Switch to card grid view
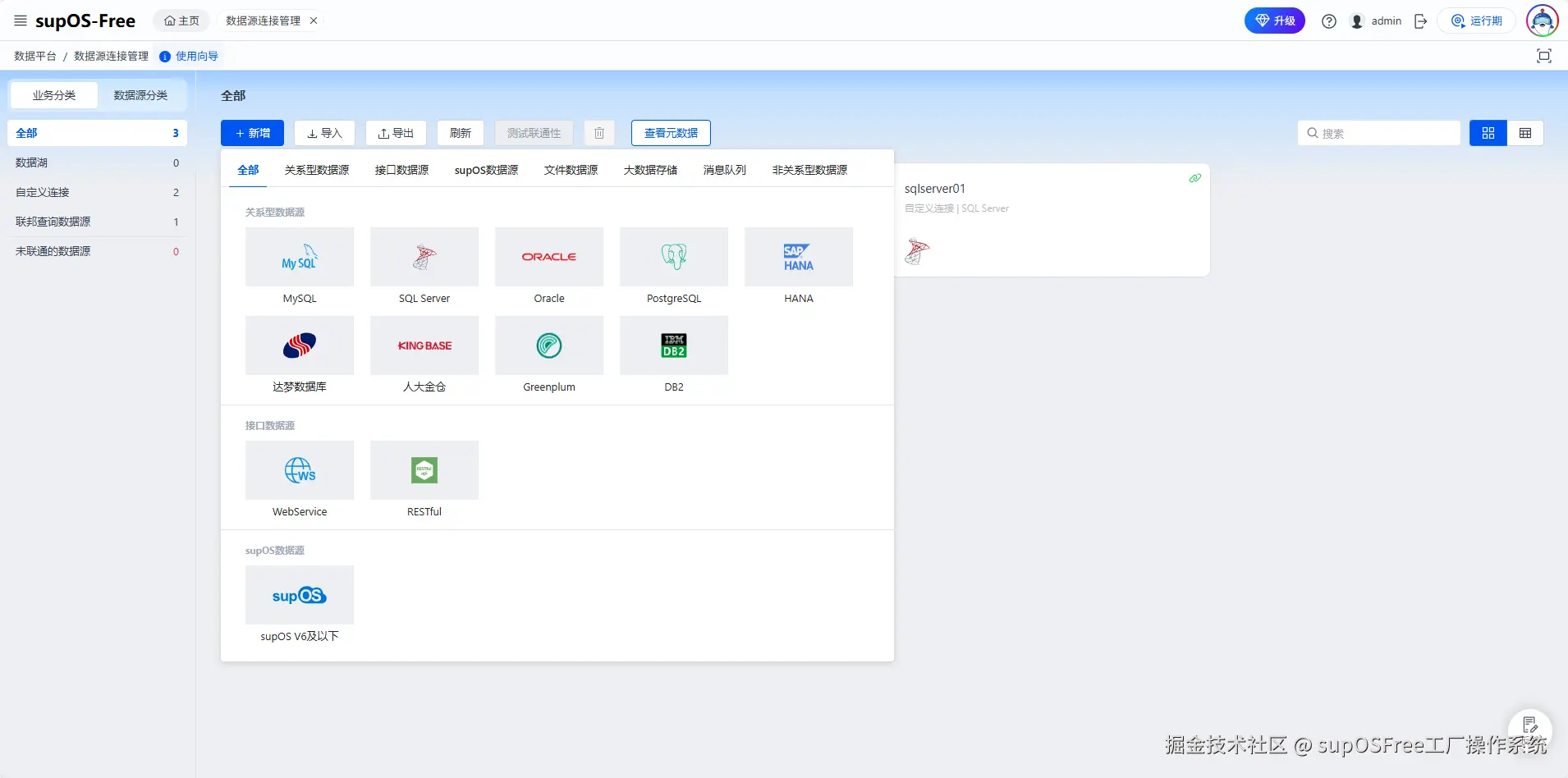Screen dimensions: 1568x778 [1488, 133]
